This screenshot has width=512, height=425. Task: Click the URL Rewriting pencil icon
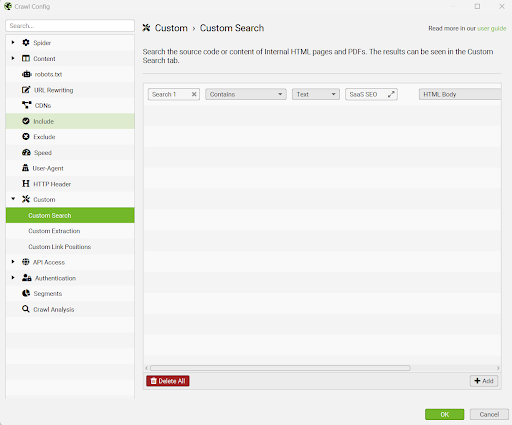(26, 90)
